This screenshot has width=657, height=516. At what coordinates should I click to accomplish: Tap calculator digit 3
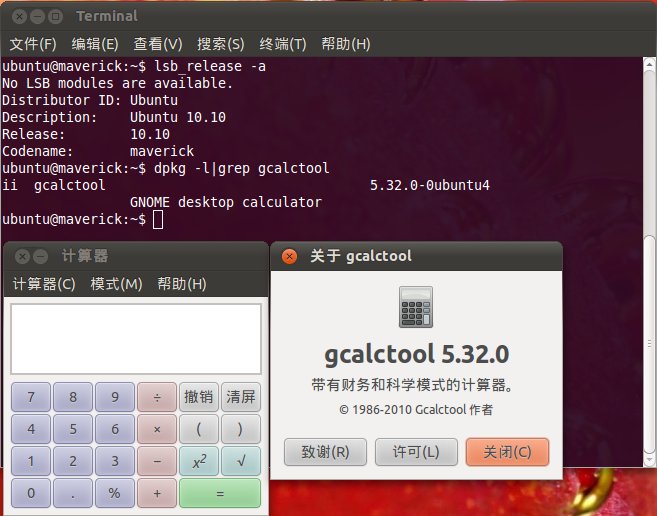point(115,461)
